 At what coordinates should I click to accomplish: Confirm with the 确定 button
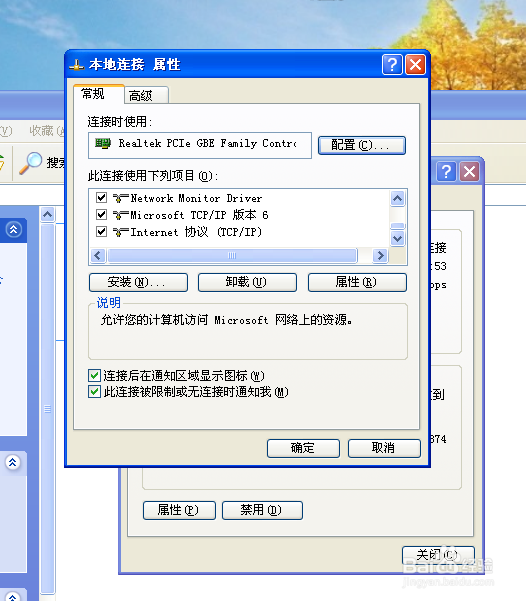303,448
